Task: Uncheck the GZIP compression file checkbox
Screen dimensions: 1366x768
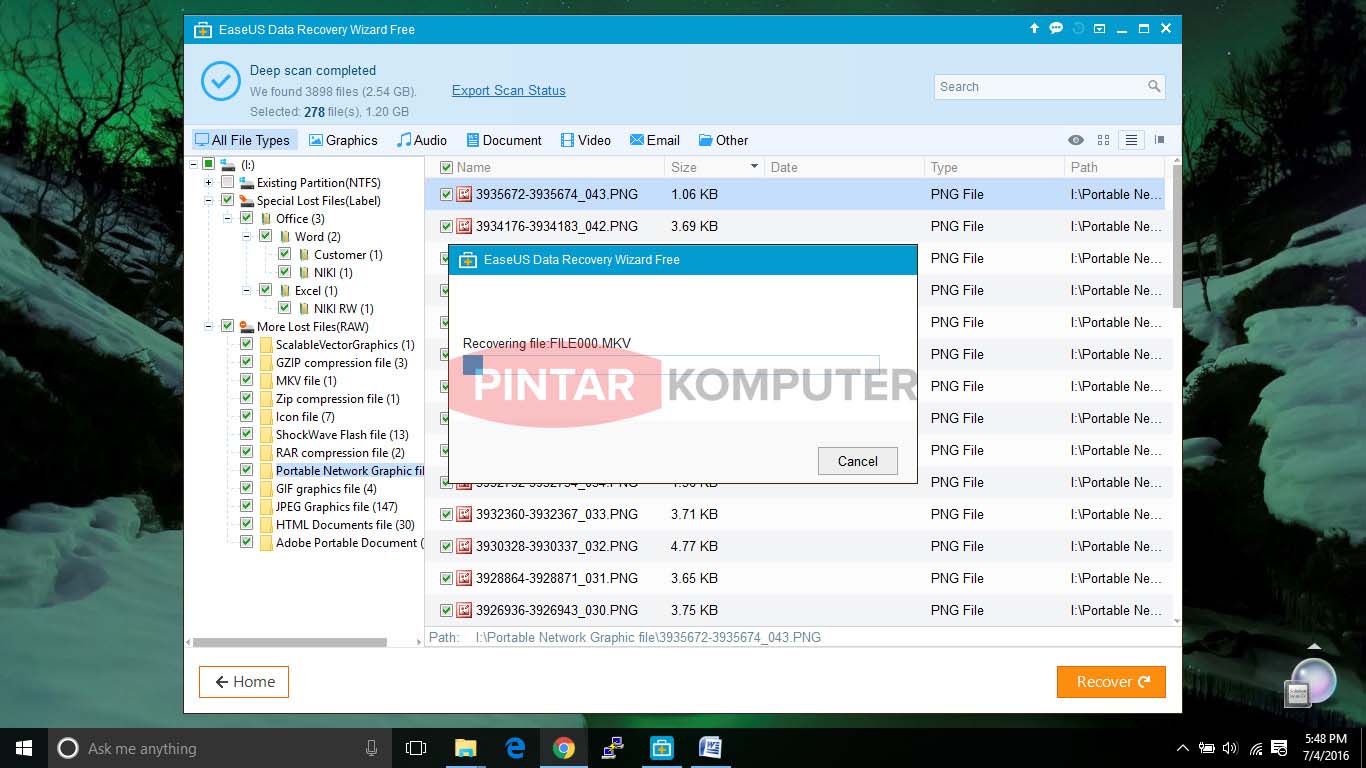Action: (x=246, y=363)
